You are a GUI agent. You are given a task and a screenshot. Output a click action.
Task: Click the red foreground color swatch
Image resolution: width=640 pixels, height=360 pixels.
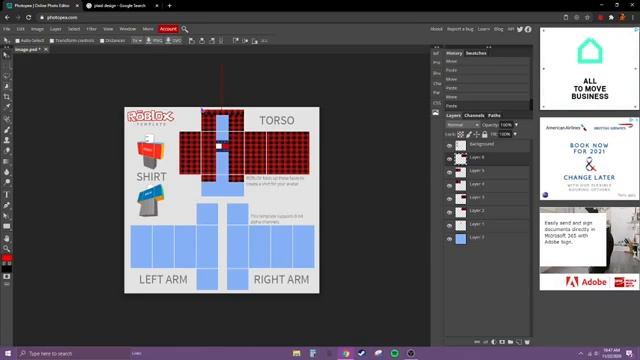pyautogui.click(x=6, y=258)
